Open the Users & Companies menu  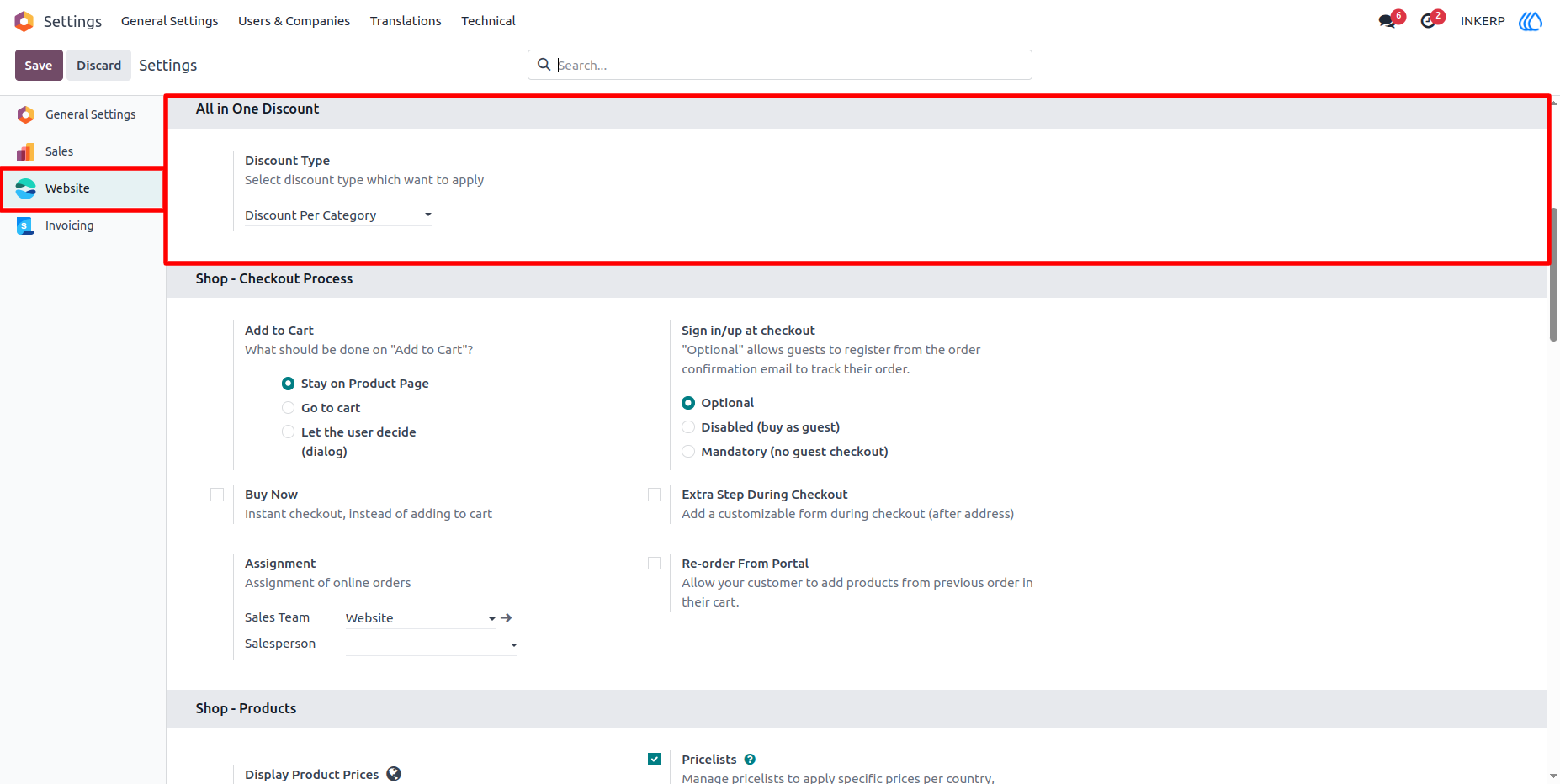294,21
